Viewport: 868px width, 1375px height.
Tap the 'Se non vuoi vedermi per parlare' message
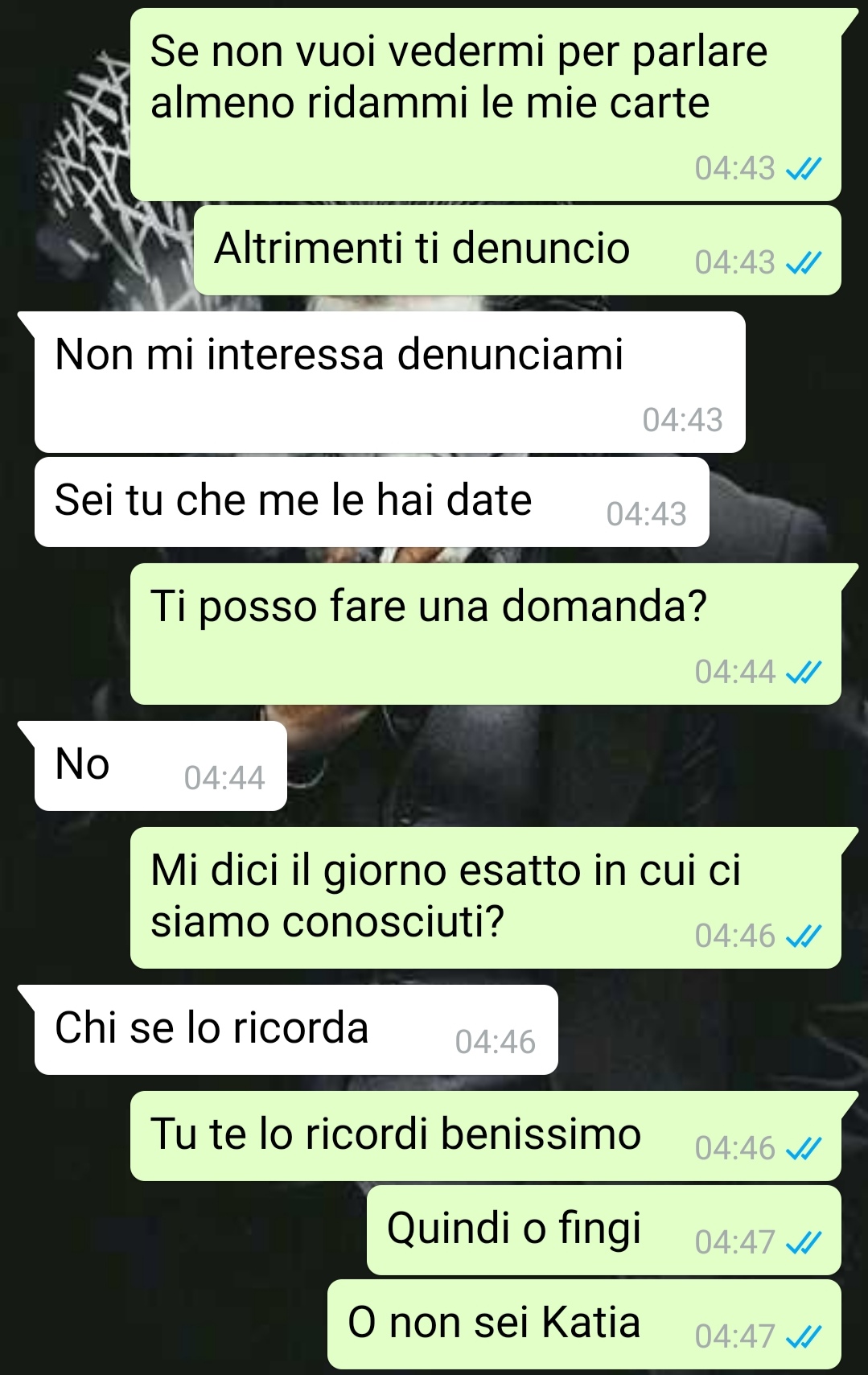(x=486, y=105)
